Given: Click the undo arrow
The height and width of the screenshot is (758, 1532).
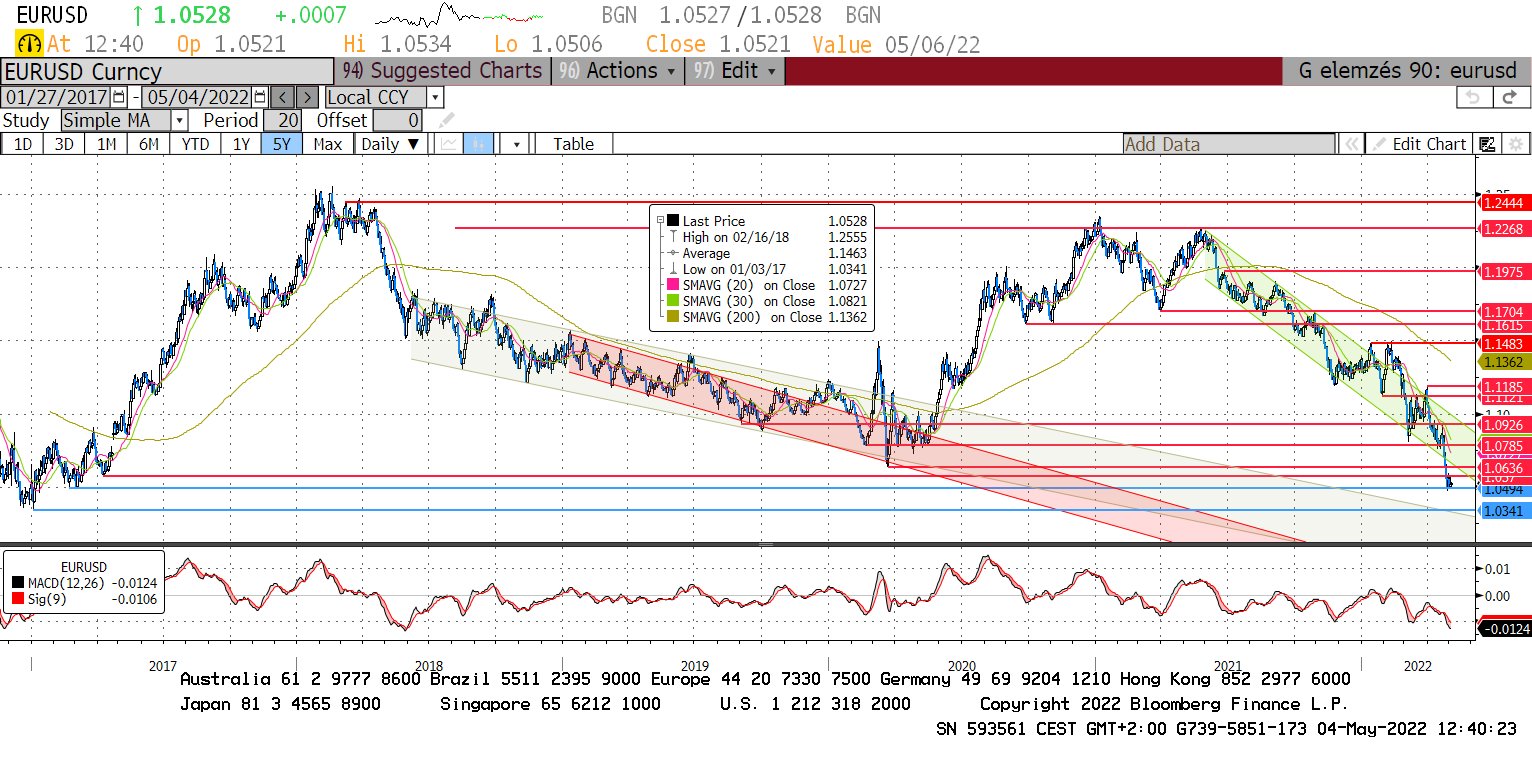Looking at the screenshot, I should pos(1473,97).
